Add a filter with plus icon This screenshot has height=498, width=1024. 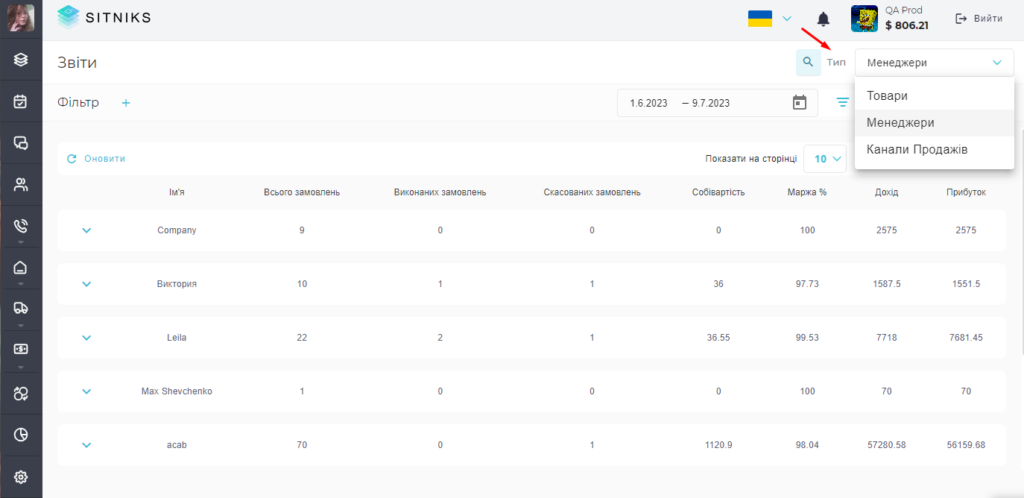point(126,102)
